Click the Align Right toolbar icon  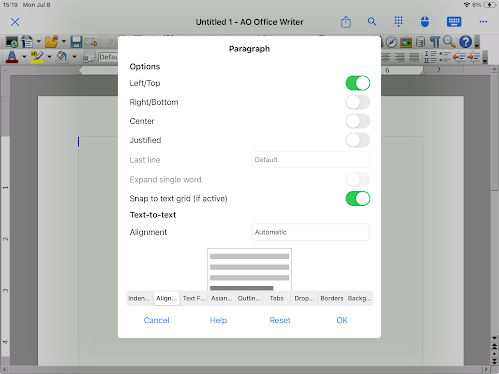click(x=400, y=57)
